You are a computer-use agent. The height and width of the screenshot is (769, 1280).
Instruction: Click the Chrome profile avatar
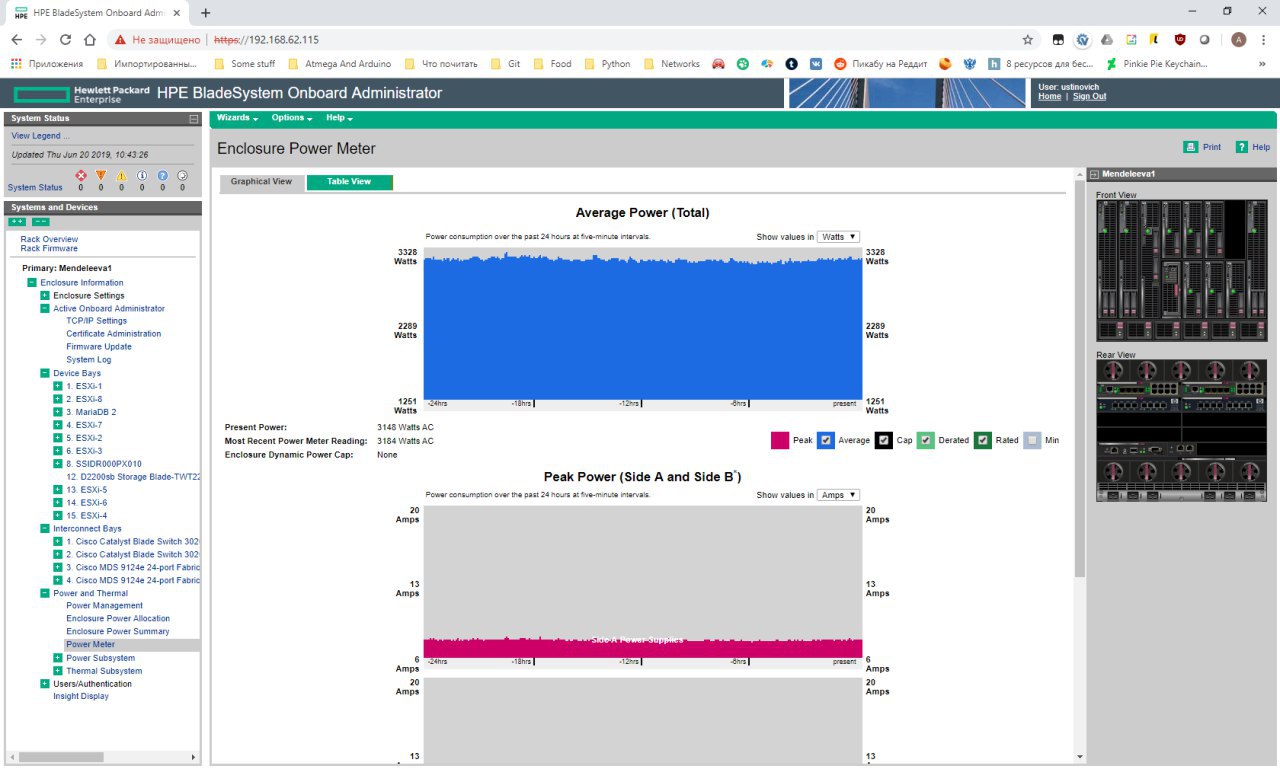tap(1239, 40)
